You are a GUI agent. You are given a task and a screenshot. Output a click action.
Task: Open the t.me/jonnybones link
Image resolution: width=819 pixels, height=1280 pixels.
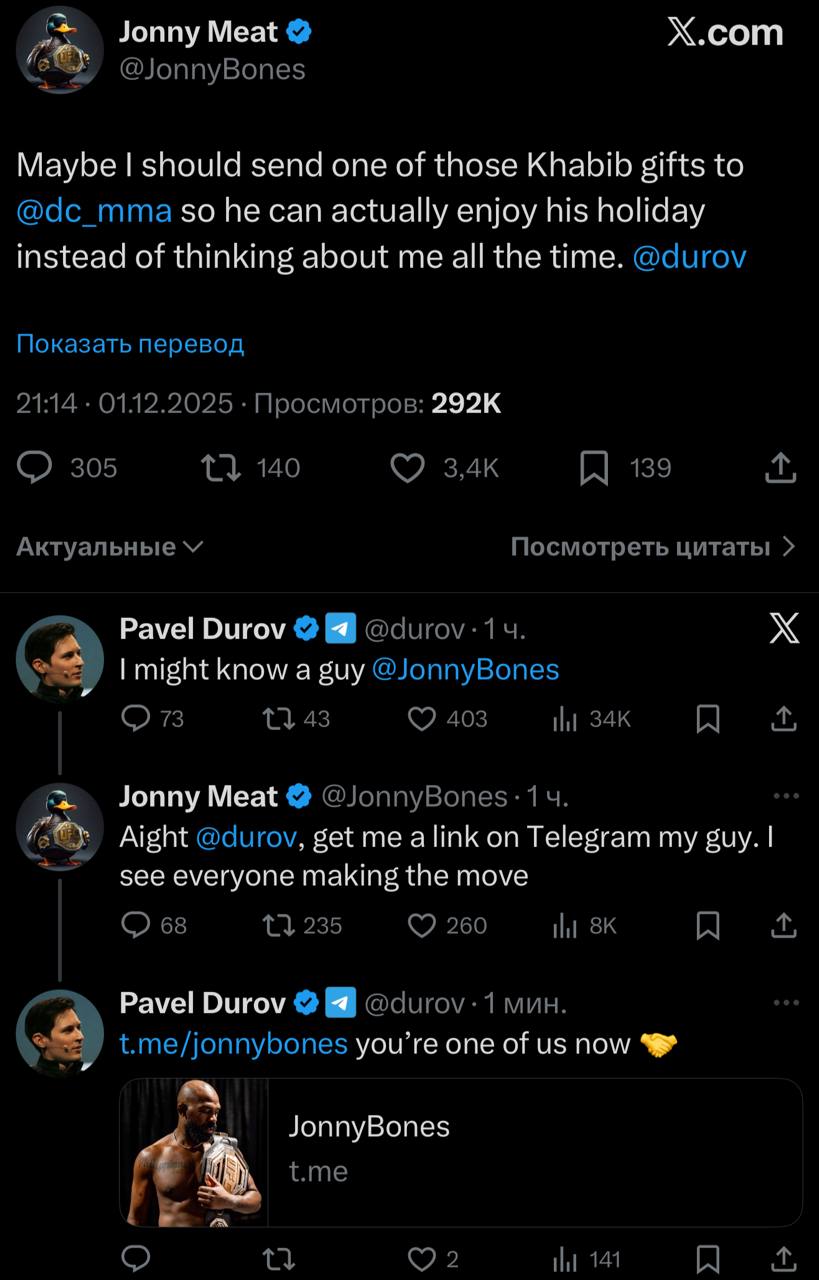point(233,1044)
